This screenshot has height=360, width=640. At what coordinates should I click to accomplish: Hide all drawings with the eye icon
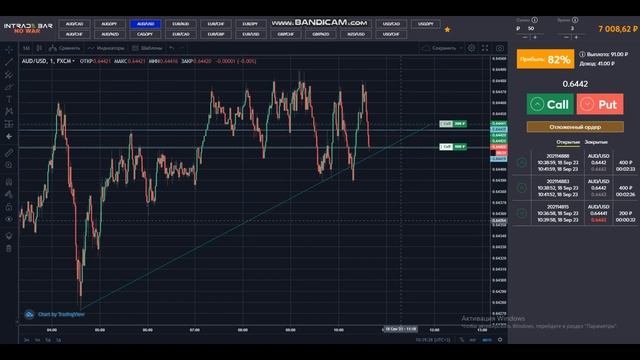(x=9, y=219)
